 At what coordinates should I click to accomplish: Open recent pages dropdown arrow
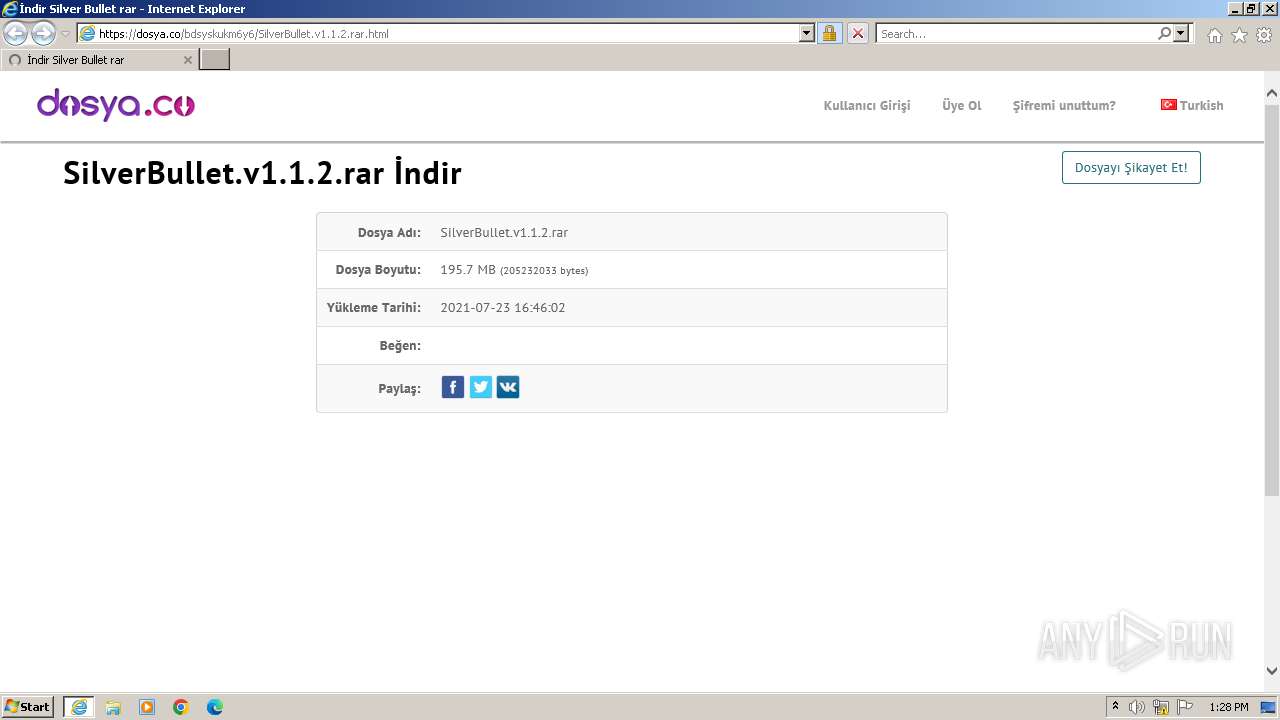[x=65, y=34]
